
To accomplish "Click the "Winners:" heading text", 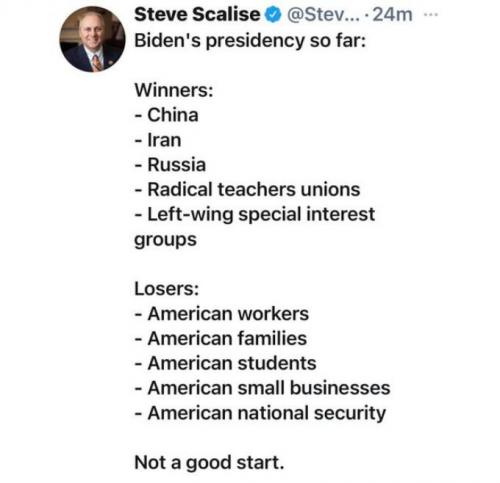I will click(174, 90).
